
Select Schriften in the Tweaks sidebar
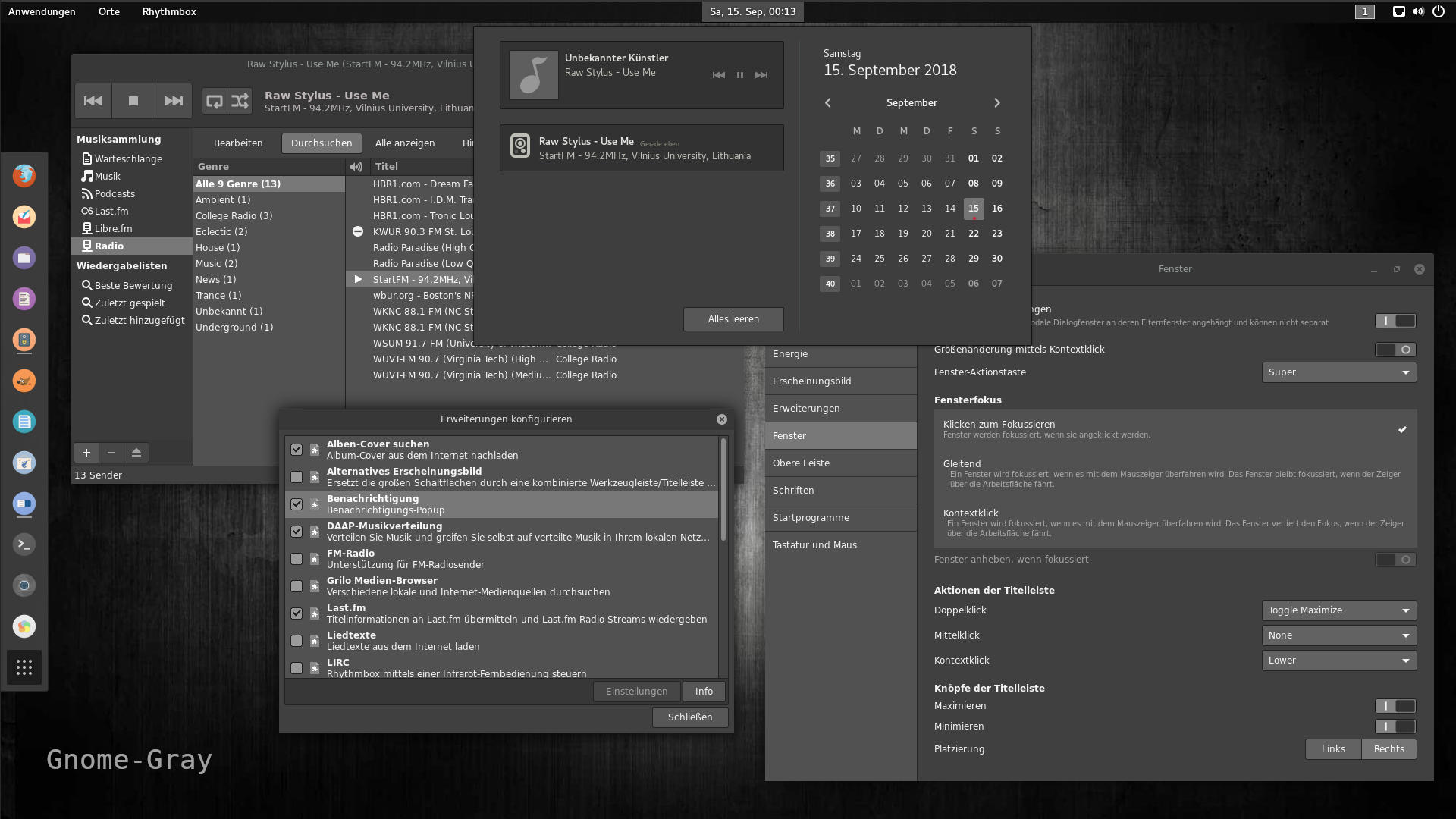[793, 491]
